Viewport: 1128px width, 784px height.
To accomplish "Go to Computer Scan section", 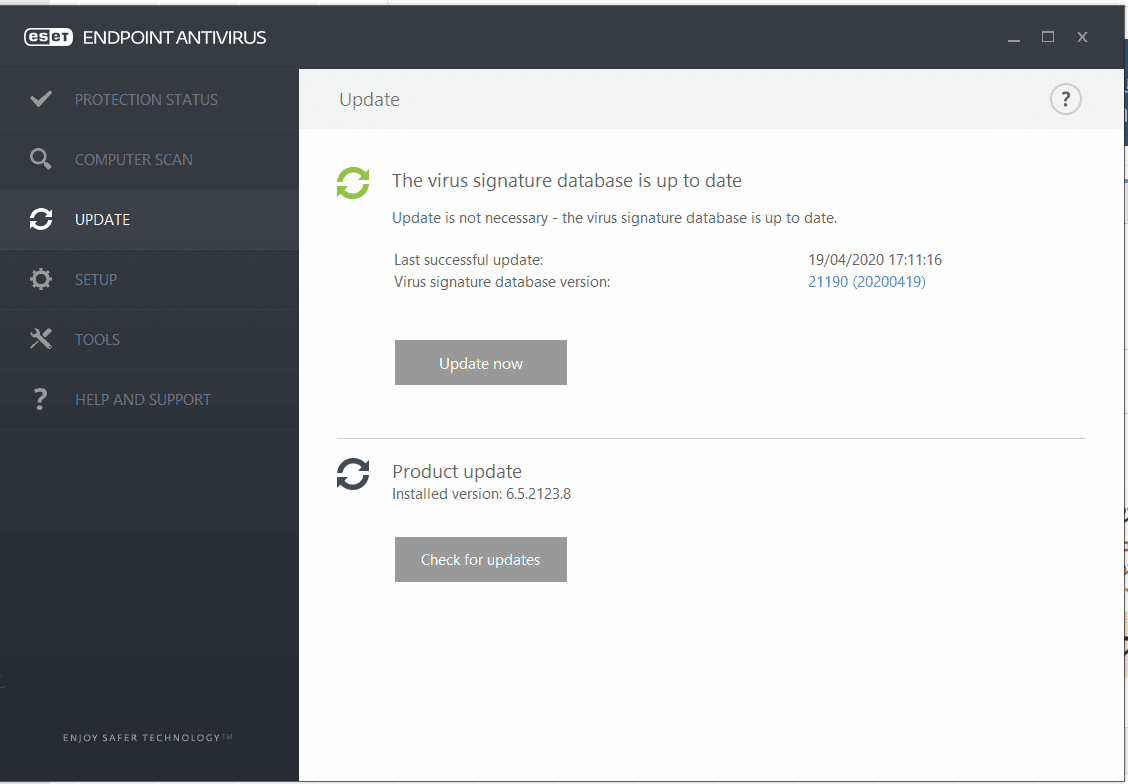I will 134,160.
